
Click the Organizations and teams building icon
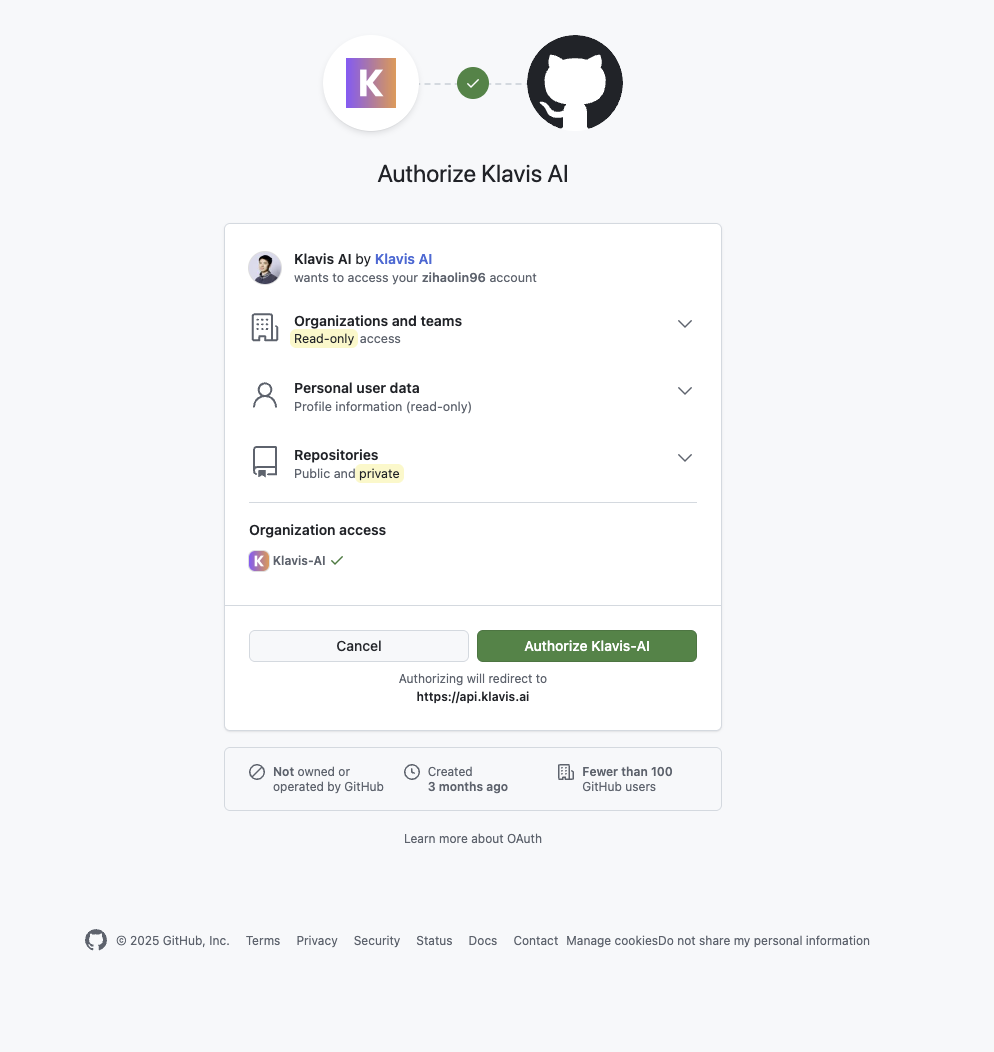pos(264,327)
